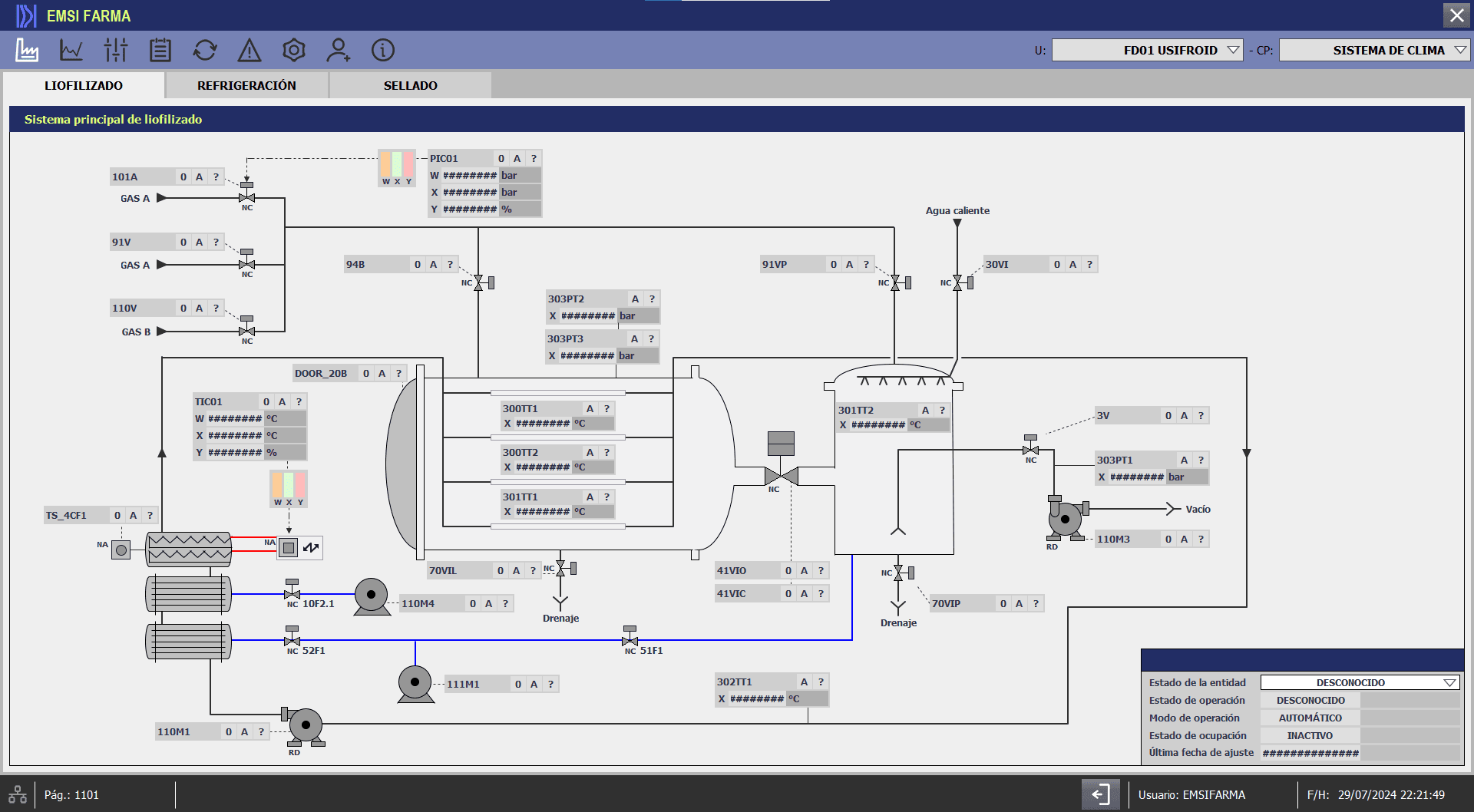Viewport: 1474px width, 812px height.
Task: Click the PIC01 WXY bar indicator
Action: click(397, 168)
